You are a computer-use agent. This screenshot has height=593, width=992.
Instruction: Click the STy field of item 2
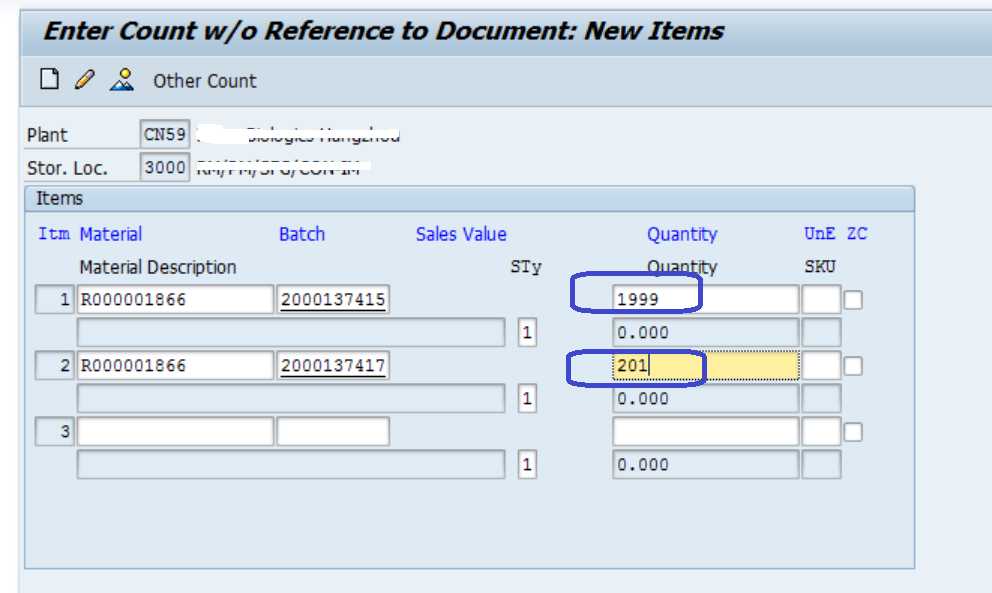tap(527, 399)
